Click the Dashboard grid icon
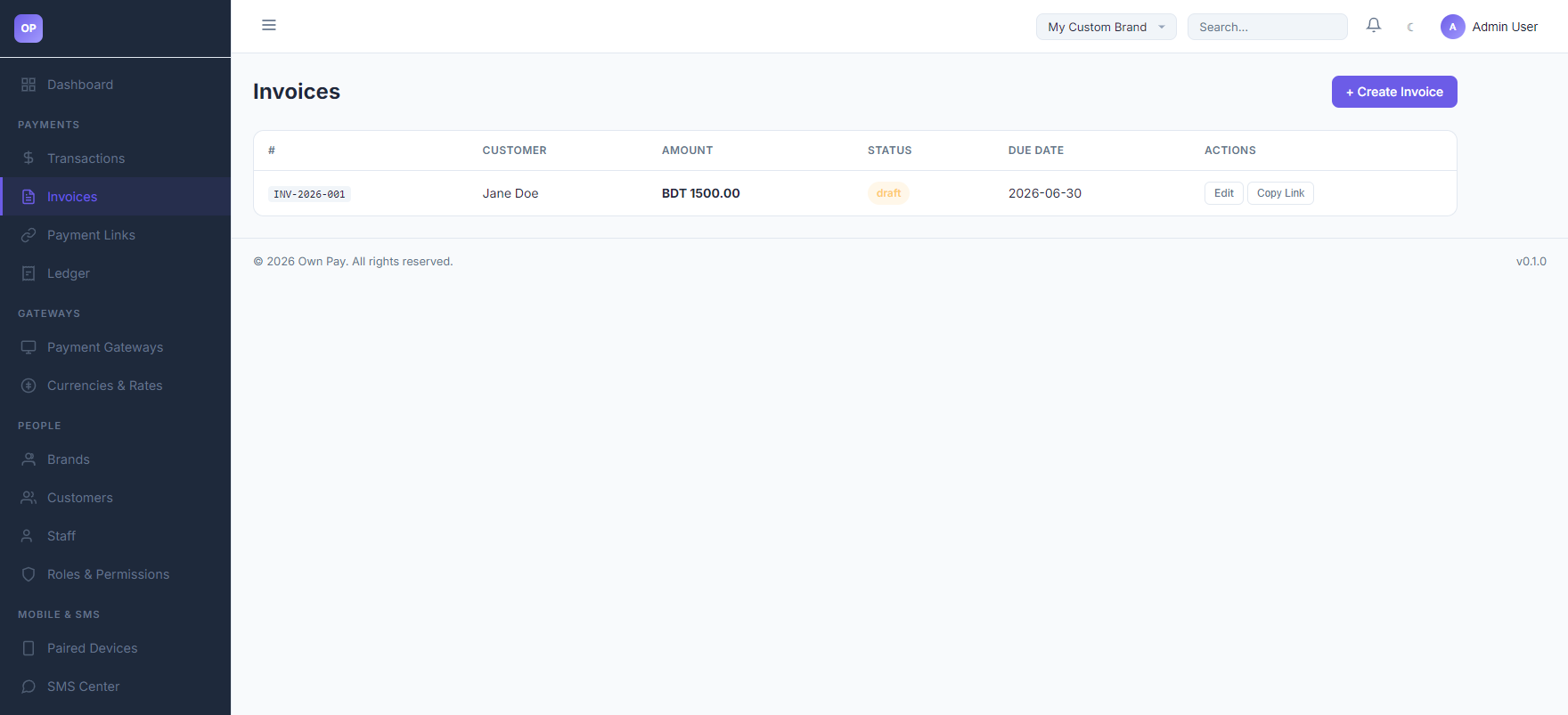This screenshot has width=1568, height=715. (29, 85)
